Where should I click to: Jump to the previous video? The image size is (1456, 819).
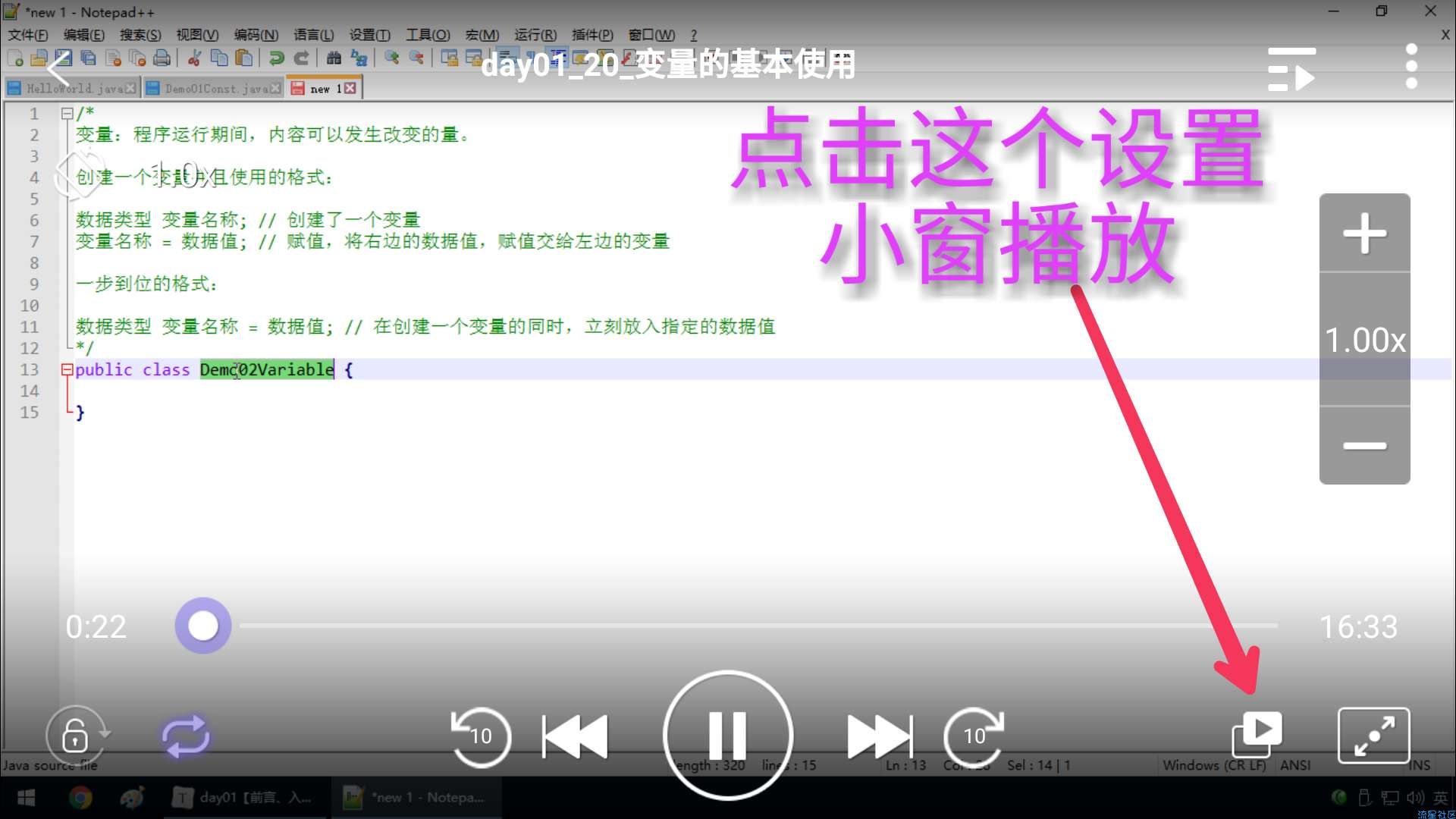[575, 736]
